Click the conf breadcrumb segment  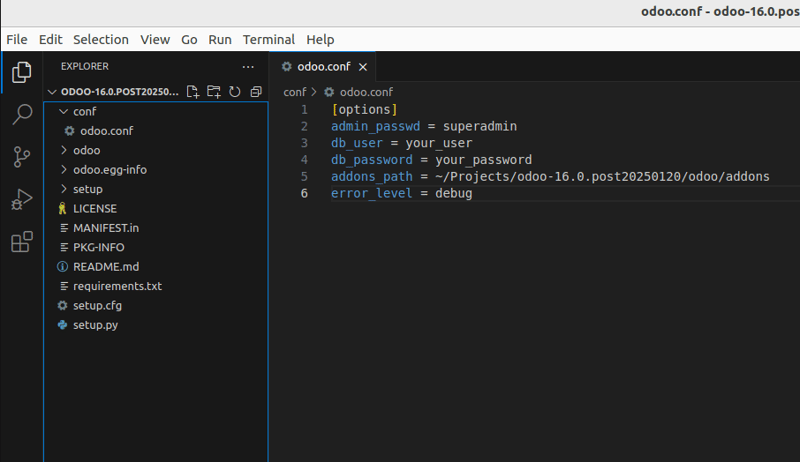point(295,92)
